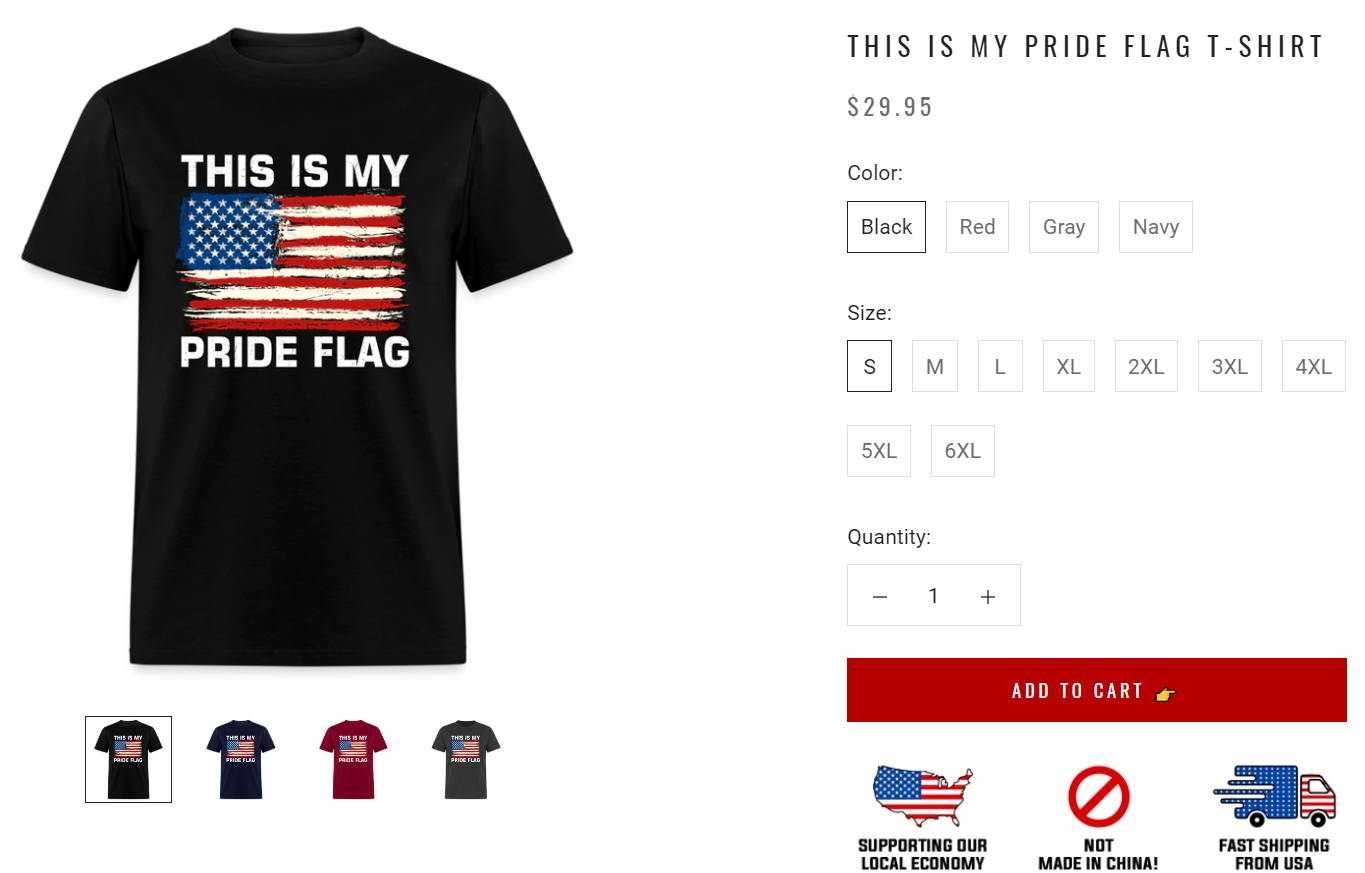Viewport: 1365px width, 873px height.
Task: Select the Navy color option
Action: point(1156,227)
